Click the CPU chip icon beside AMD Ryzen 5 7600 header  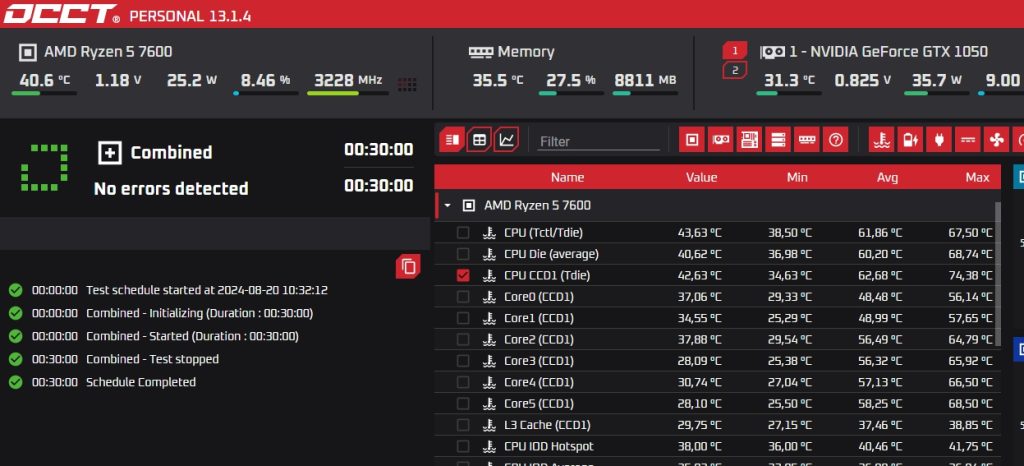[x=27, y=52]
